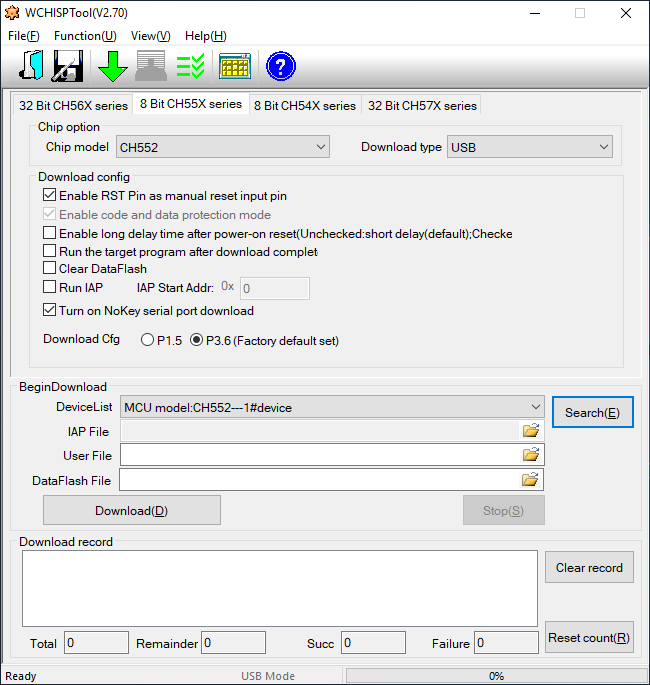Screen dimensions: 650x685
Task: Click the IAP Start Addr input field
Action: tap(275, 288)
